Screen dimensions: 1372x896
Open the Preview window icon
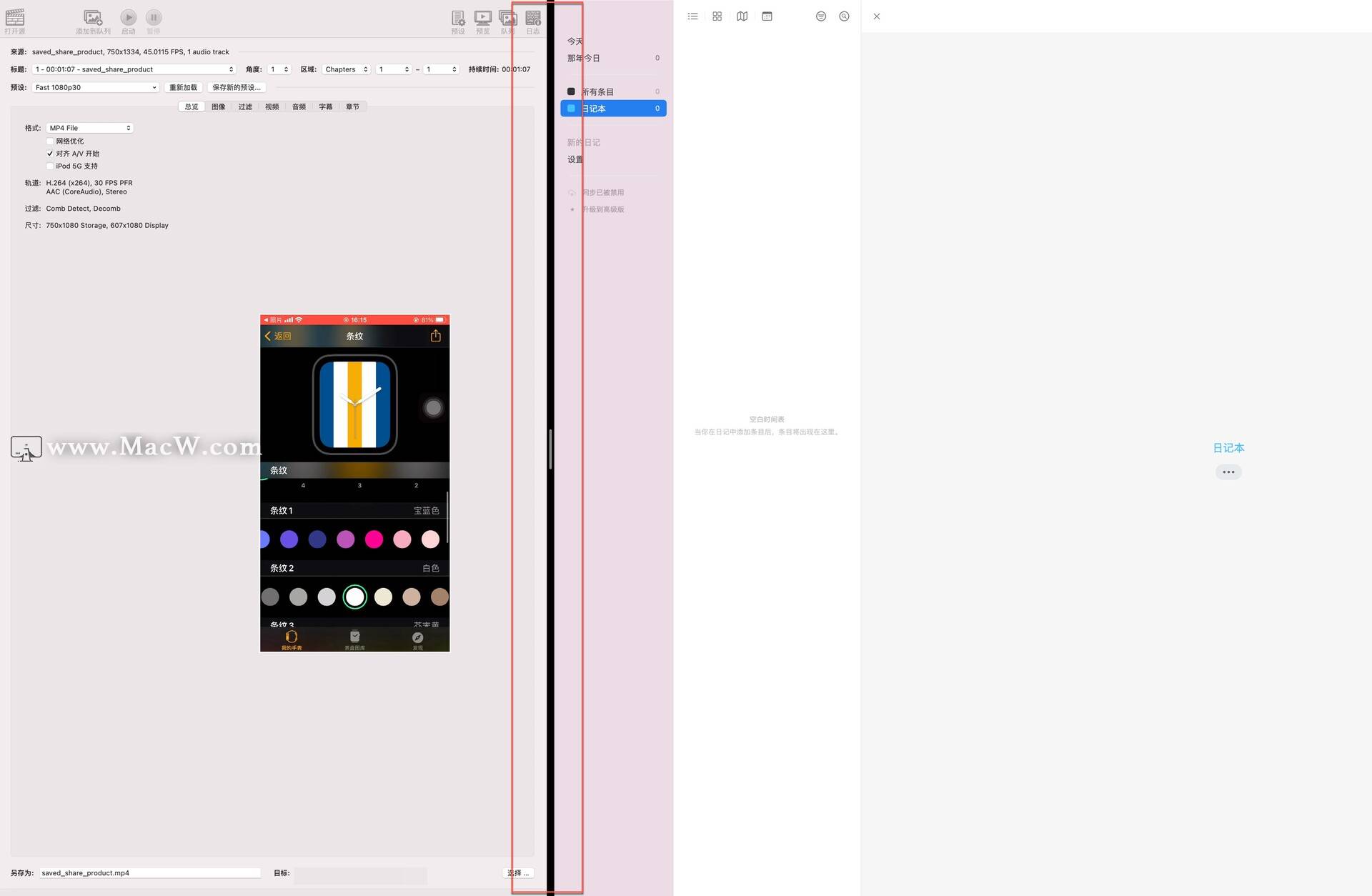pyautogui.click(x=483, y=18)
